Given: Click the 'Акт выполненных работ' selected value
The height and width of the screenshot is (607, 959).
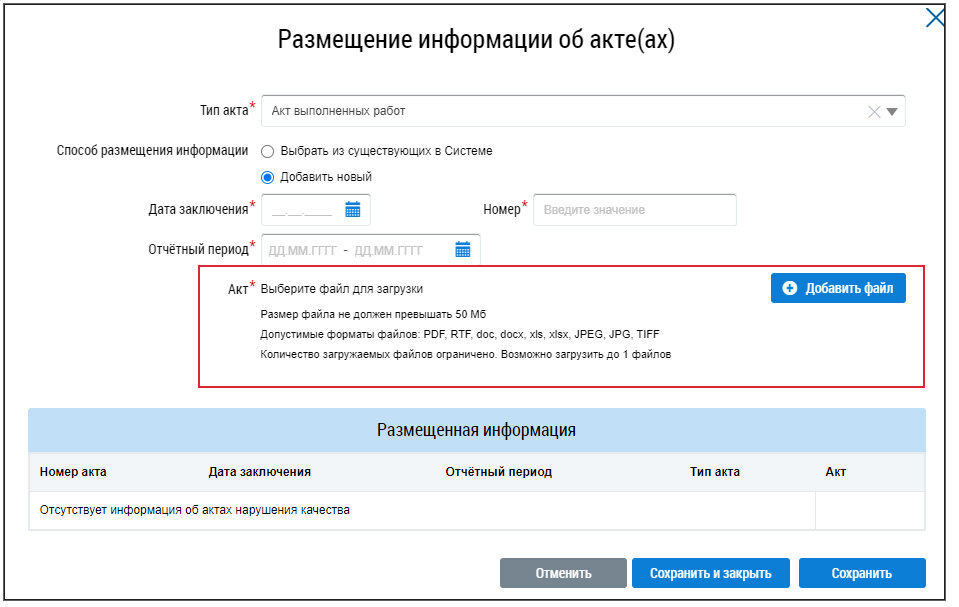Looking at the screenshot, I should [338, 111].
